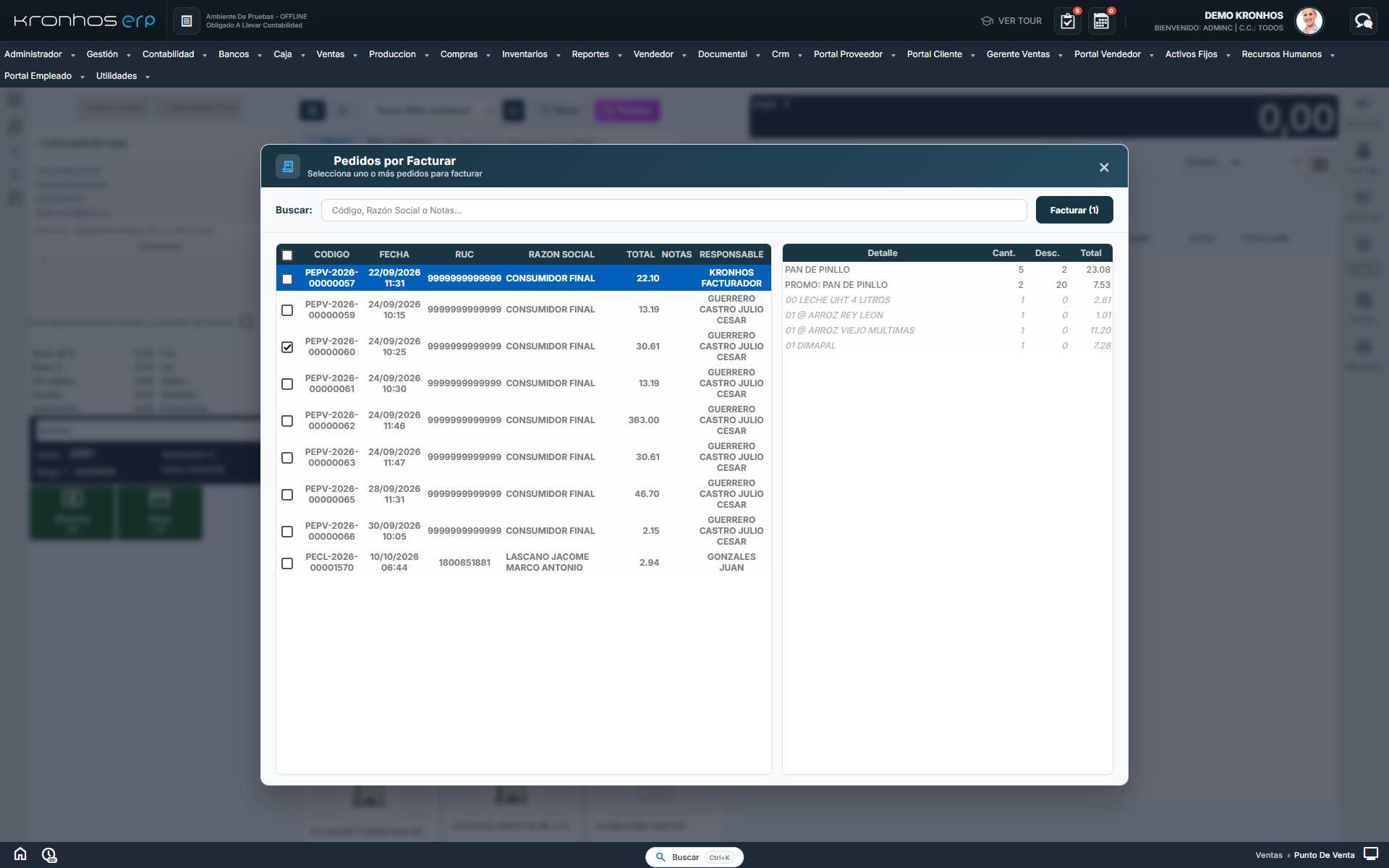The height and width of the screenshot is (868, 1389).
Task: Open the Reportes menu
Action: pyautogui.click(x=597, y=54)
